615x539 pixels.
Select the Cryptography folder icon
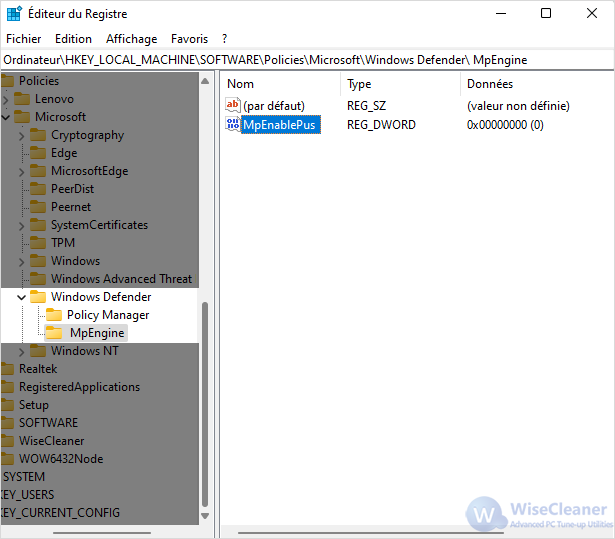coord(38,135)
